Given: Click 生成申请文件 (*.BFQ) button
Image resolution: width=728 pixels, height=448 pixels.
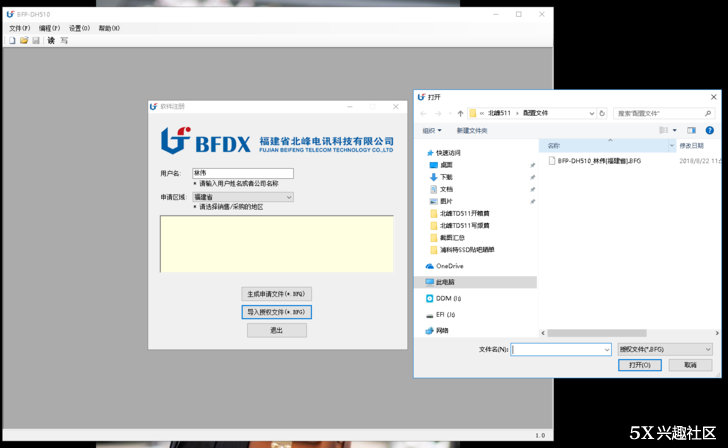Looking at the screenshot, I should pos(277,294).
